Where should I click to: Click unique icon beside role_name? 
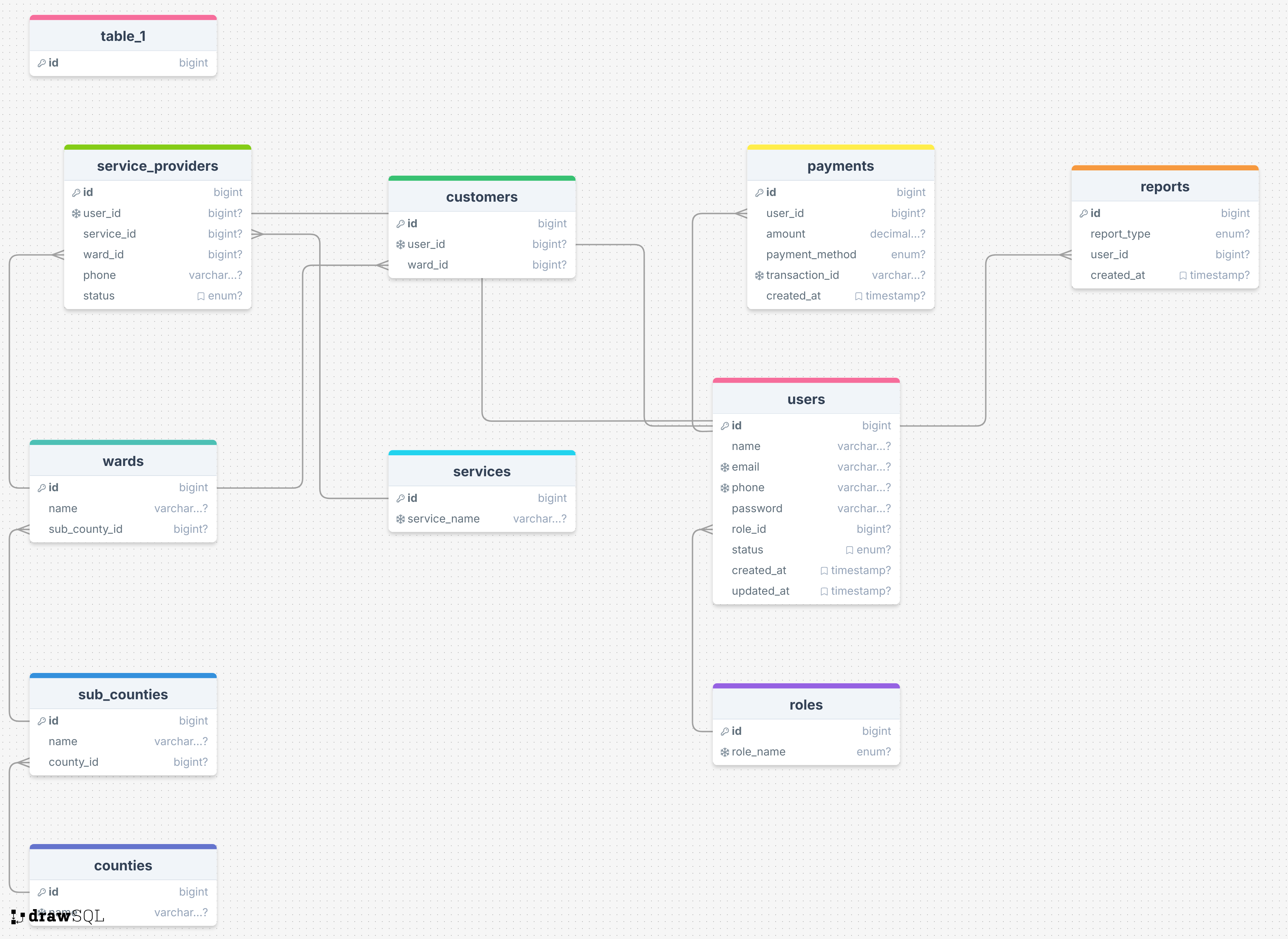point(724,752)
